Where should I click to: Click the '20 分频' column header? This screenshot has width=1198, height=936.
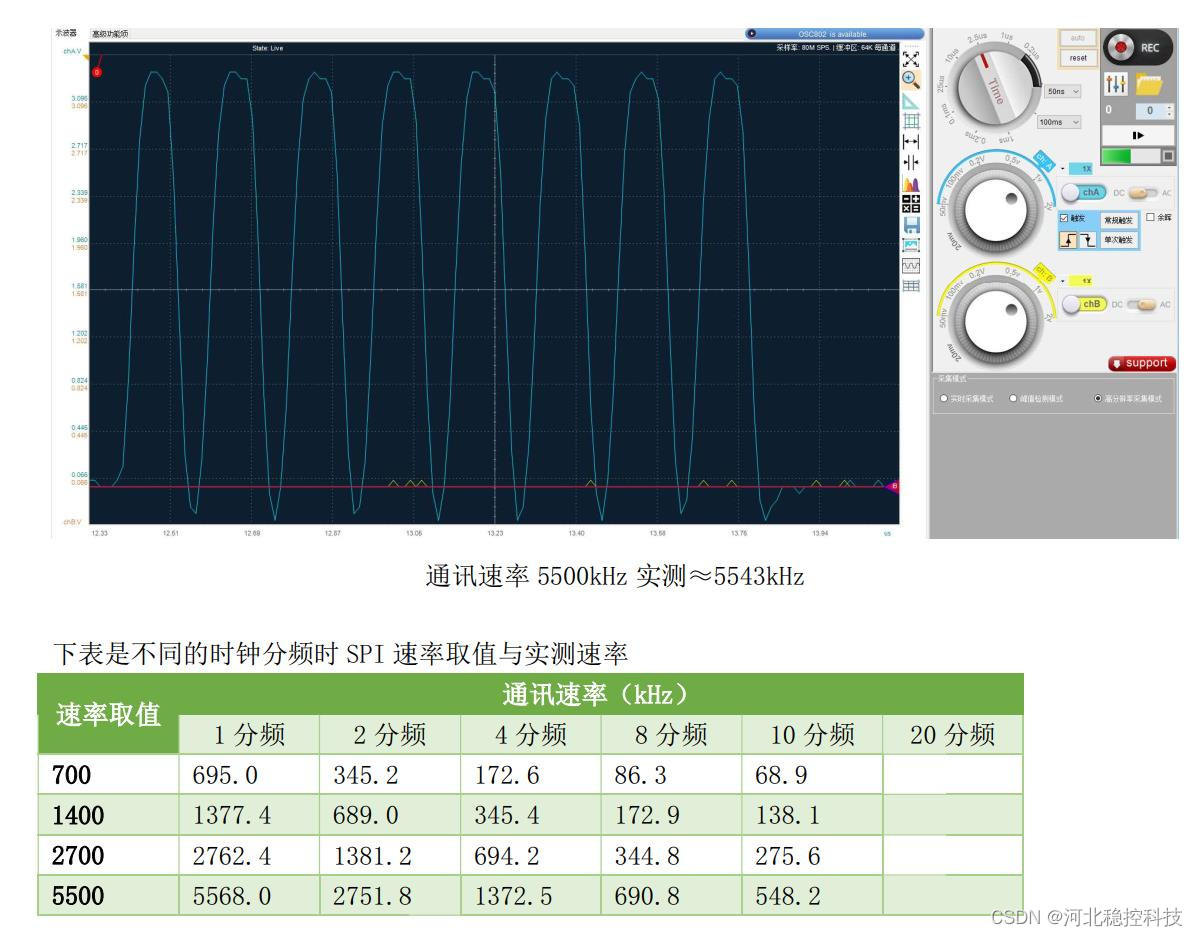tap(953, 735)
